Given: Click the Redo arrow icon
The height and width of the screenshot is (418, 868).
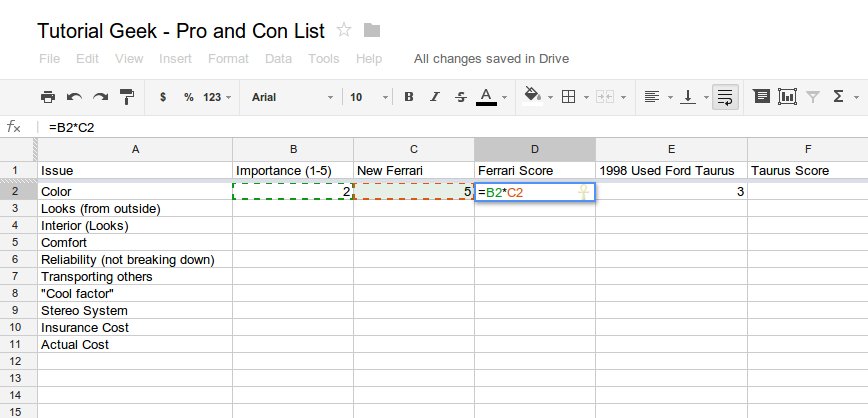Looking at the screenshot, I should point(100,97).
